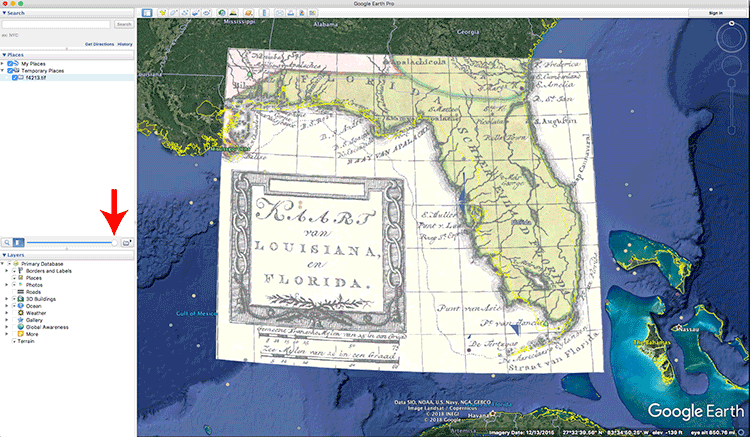The height and width of the screenshot is (437, 750).
Task: Toggle the Borders and Labels checkbox
Action: (14, 271)
